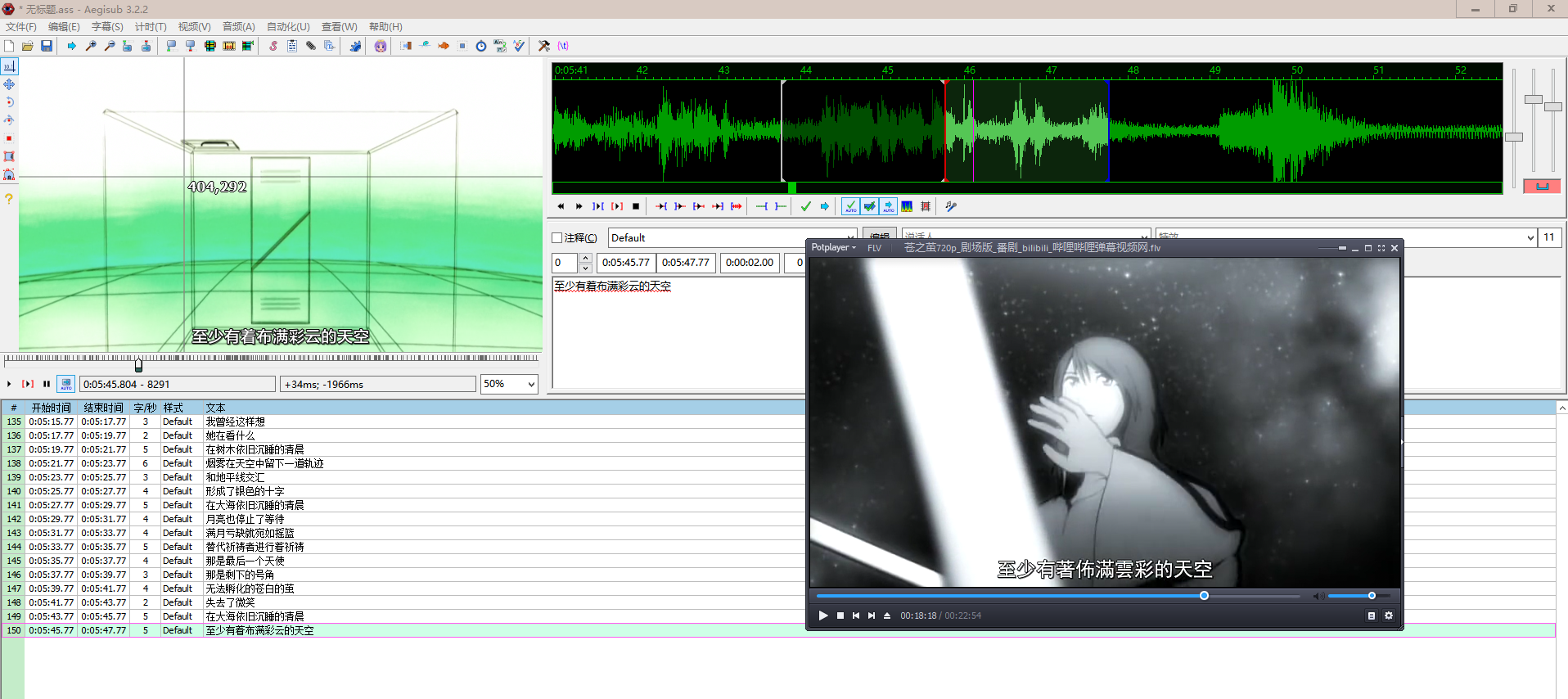Click the jump to frame arrow icon

pos(72,46)
